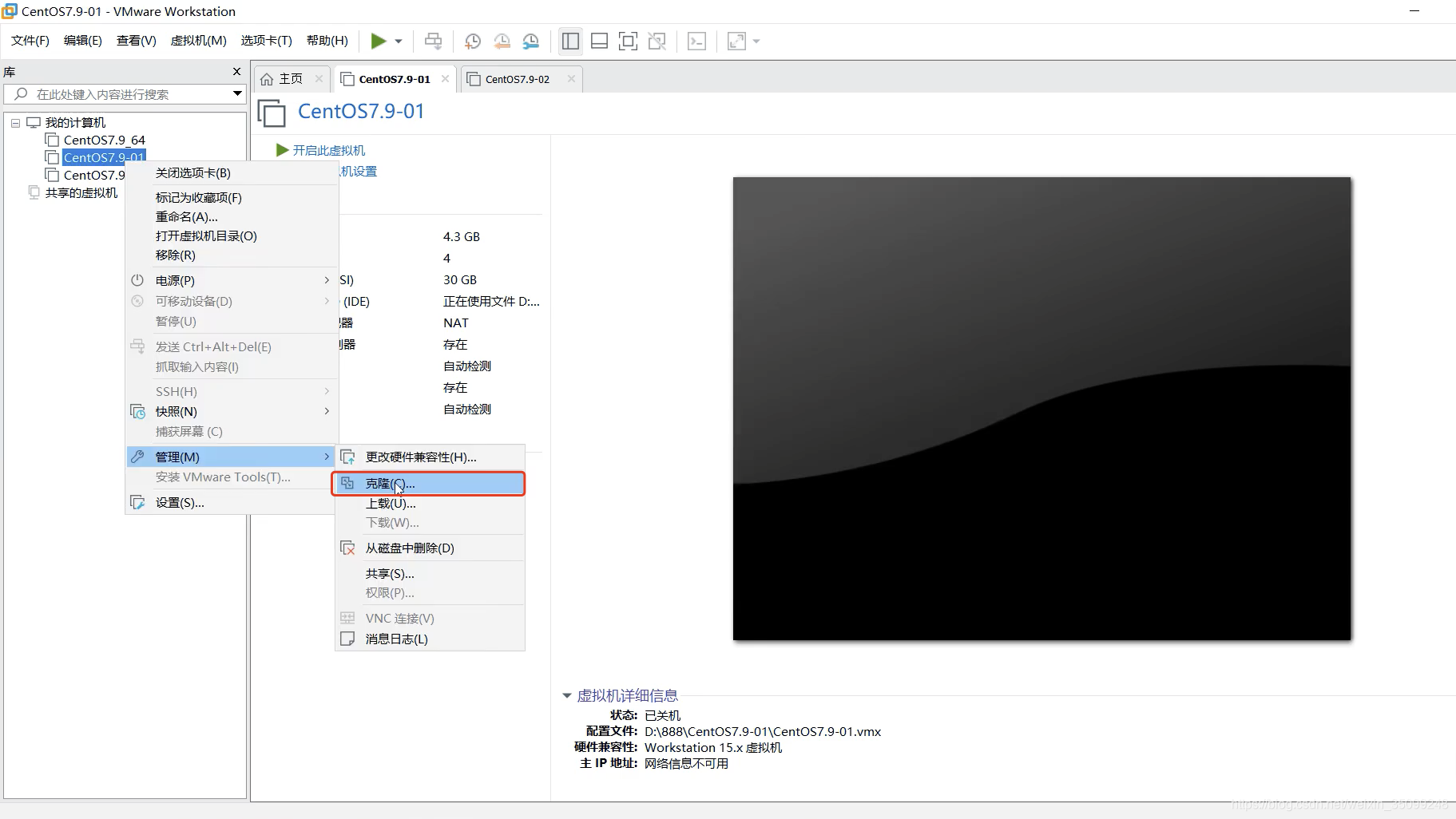
Task: Choose 标记为收藏项(F) in context menu
Action: click(x=232, y=197)
